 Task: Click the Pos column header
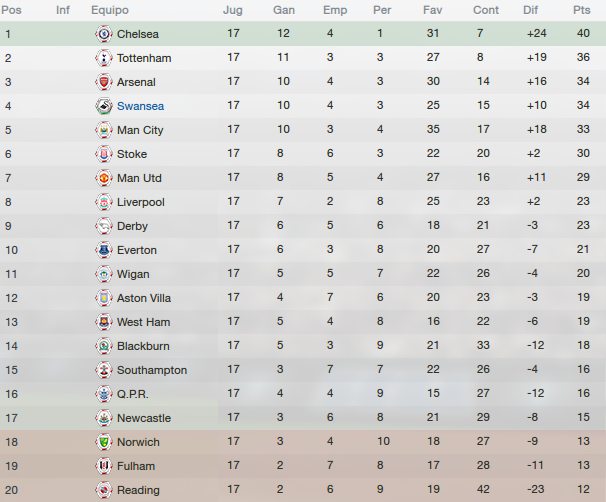(x=11, y=10)
